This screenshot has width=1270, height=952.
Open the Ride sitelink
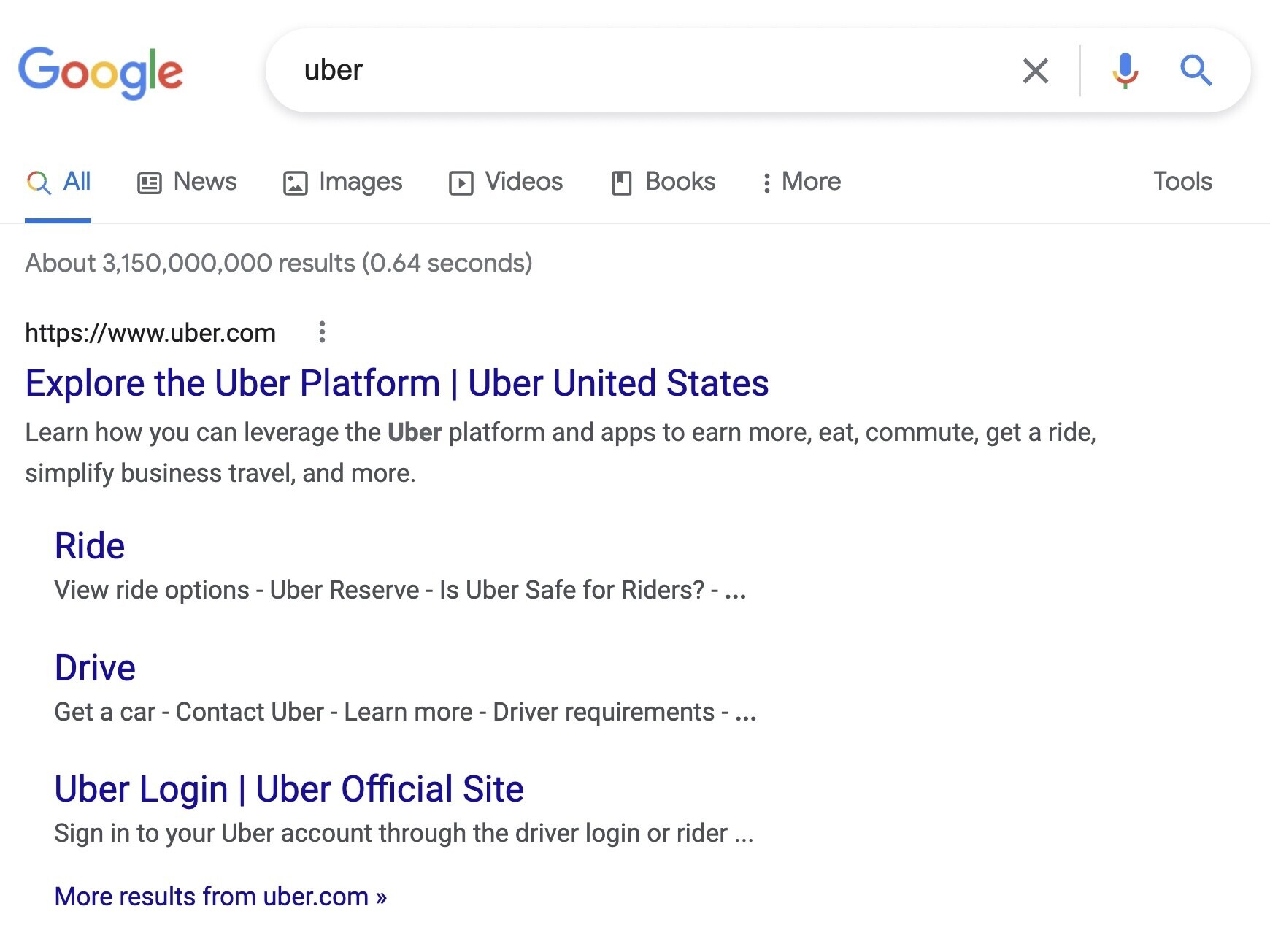[90, 546]
